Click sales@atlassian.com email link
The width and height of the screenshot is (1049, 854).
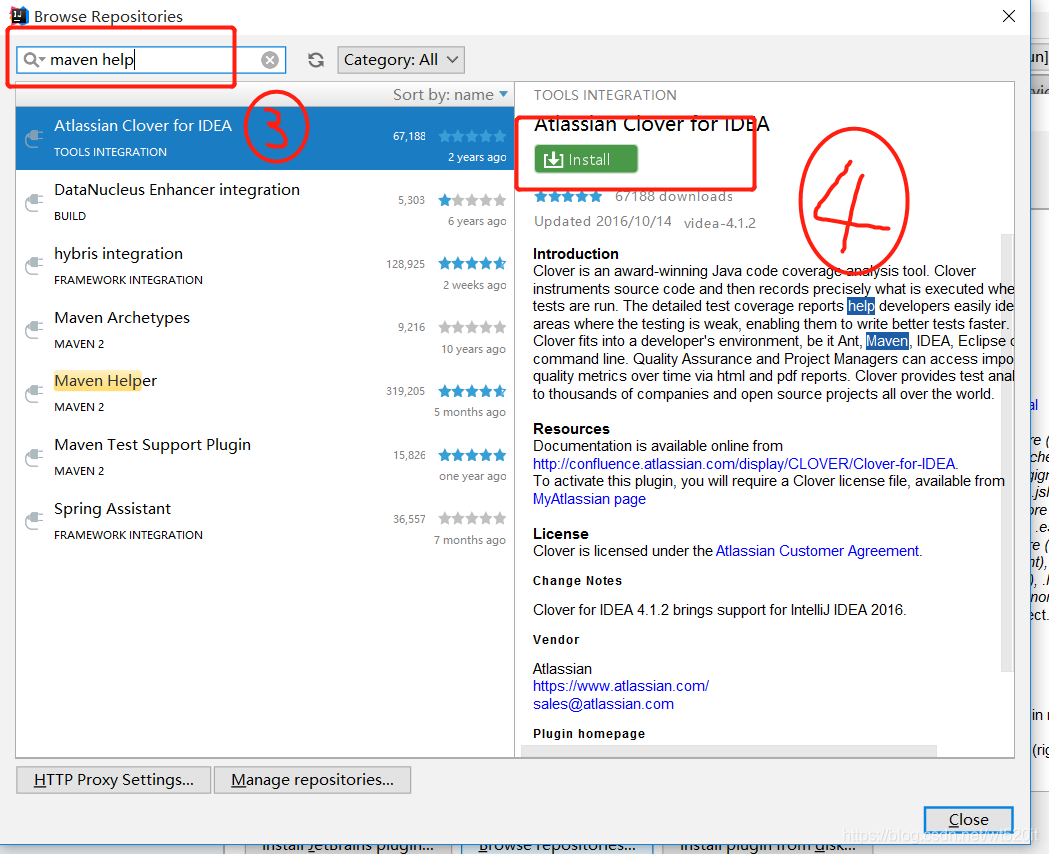tap(603, 704)
